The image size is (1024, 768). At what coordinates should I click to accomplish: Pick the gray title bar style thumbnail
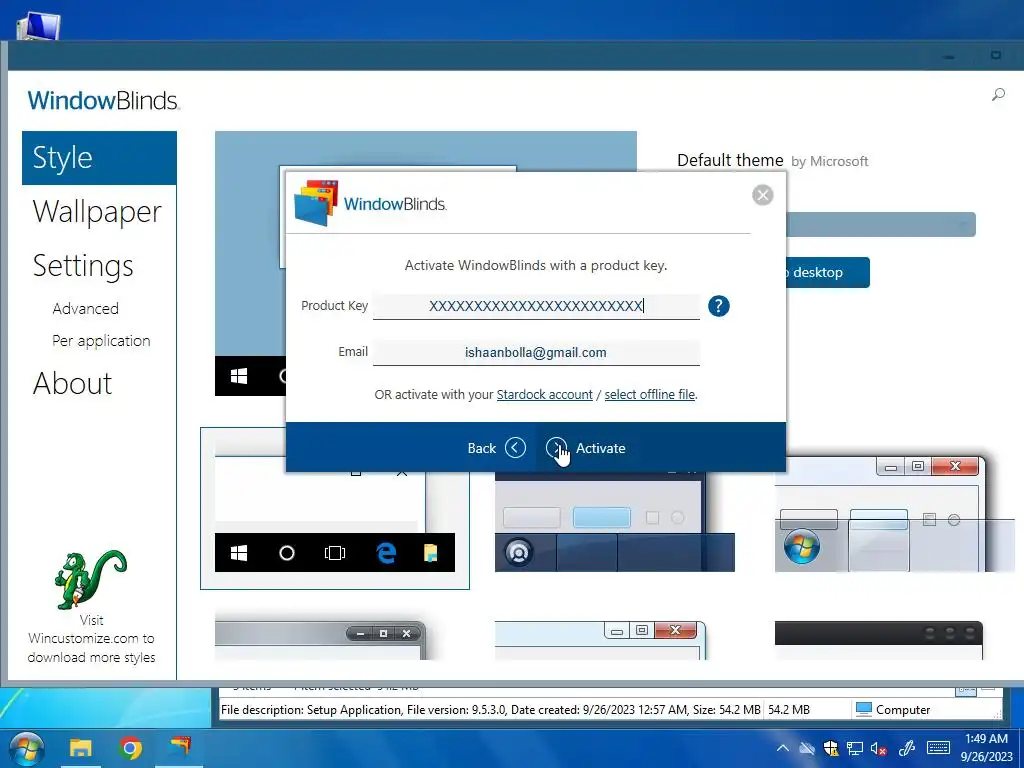coord(321,641)
